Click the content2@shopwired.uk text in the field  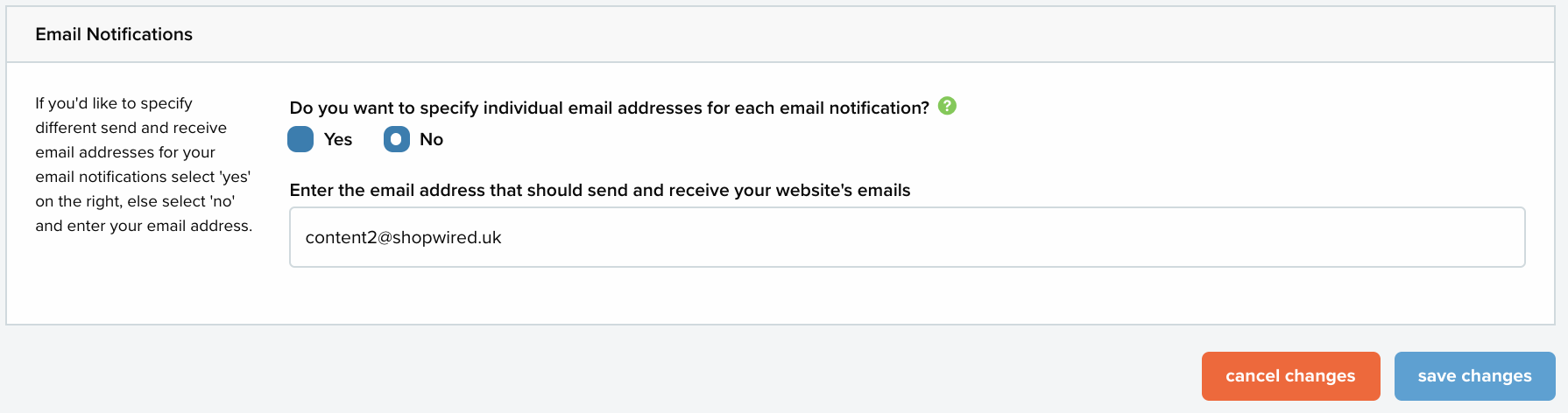403,237
